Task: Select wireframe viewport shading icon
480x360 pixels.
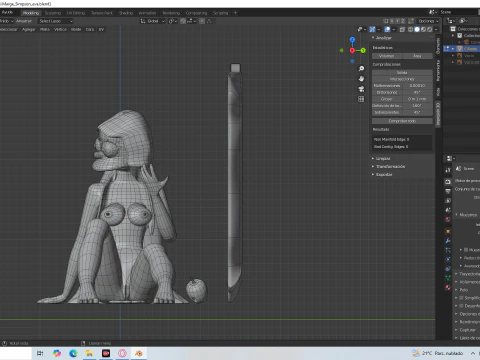Action: coord(411,29)
